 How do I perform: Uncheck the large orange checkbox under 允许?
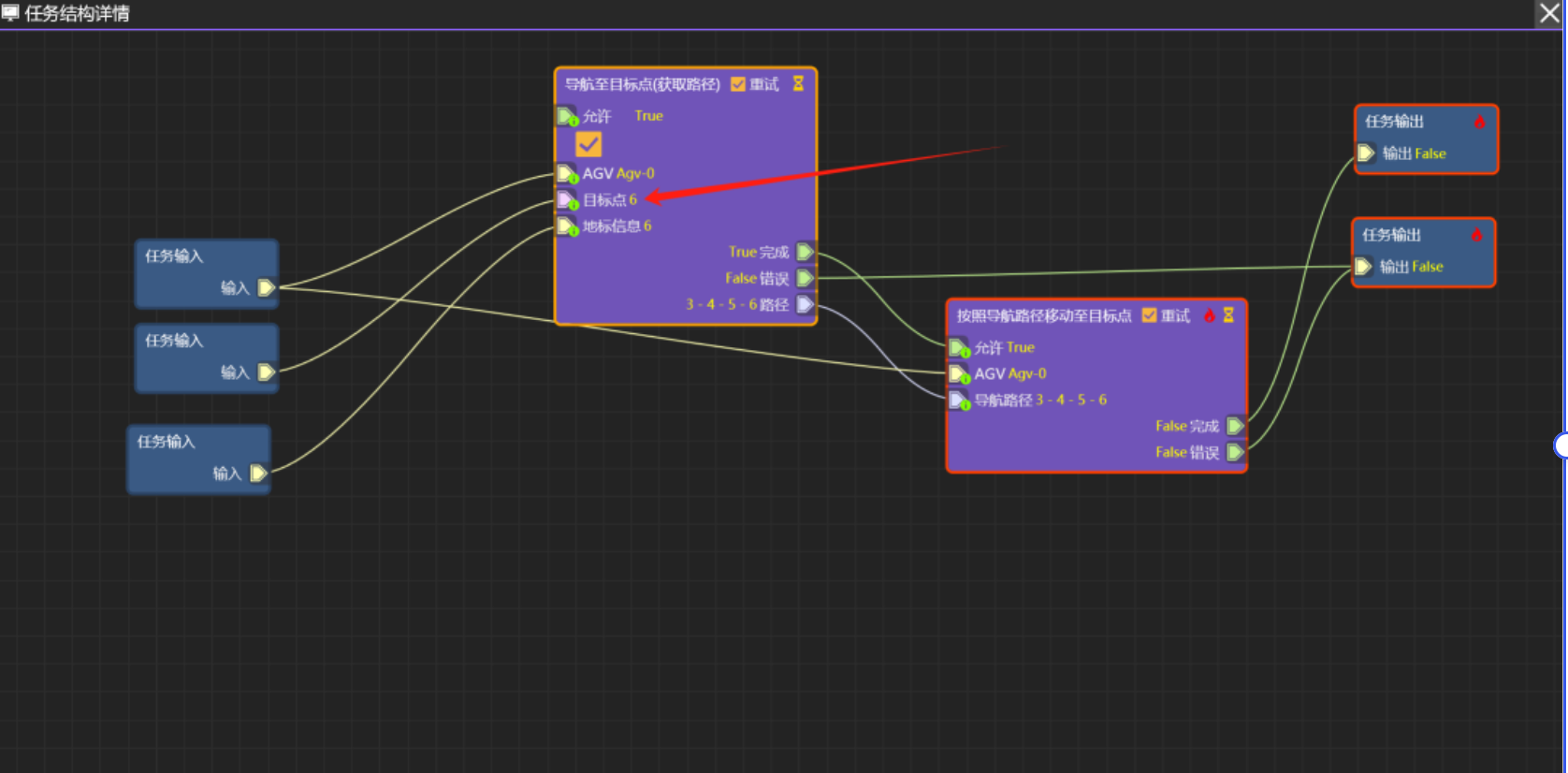coord(588,144)
